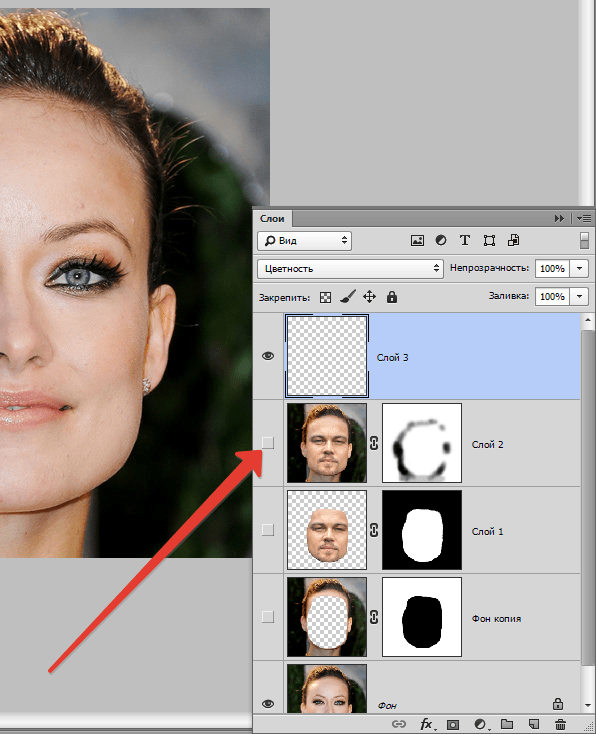Add layer style fx icon

pyautogui.click(x=427, y=724)
